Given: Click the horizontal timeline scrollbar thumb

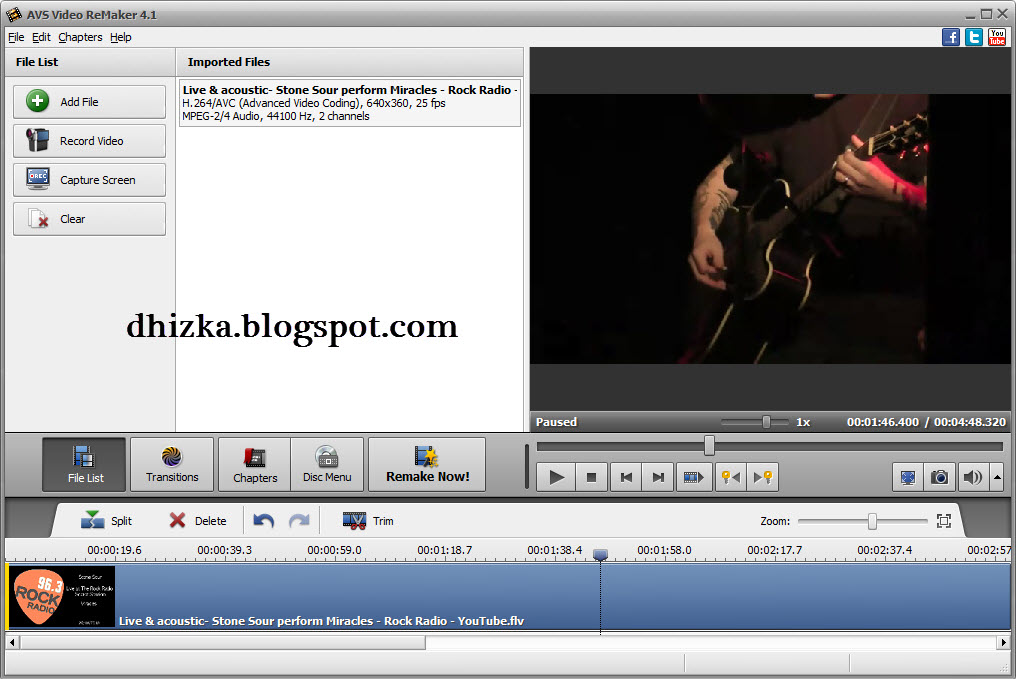Looking at the screenshot, I should tap(223, 643).
